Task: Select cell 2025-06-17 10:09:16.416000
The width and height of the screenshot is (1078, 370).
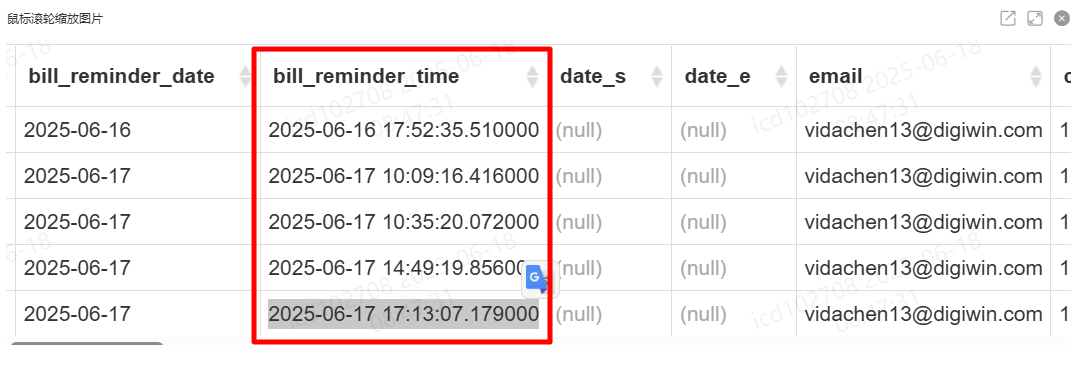Action: [x=404, y=176]
